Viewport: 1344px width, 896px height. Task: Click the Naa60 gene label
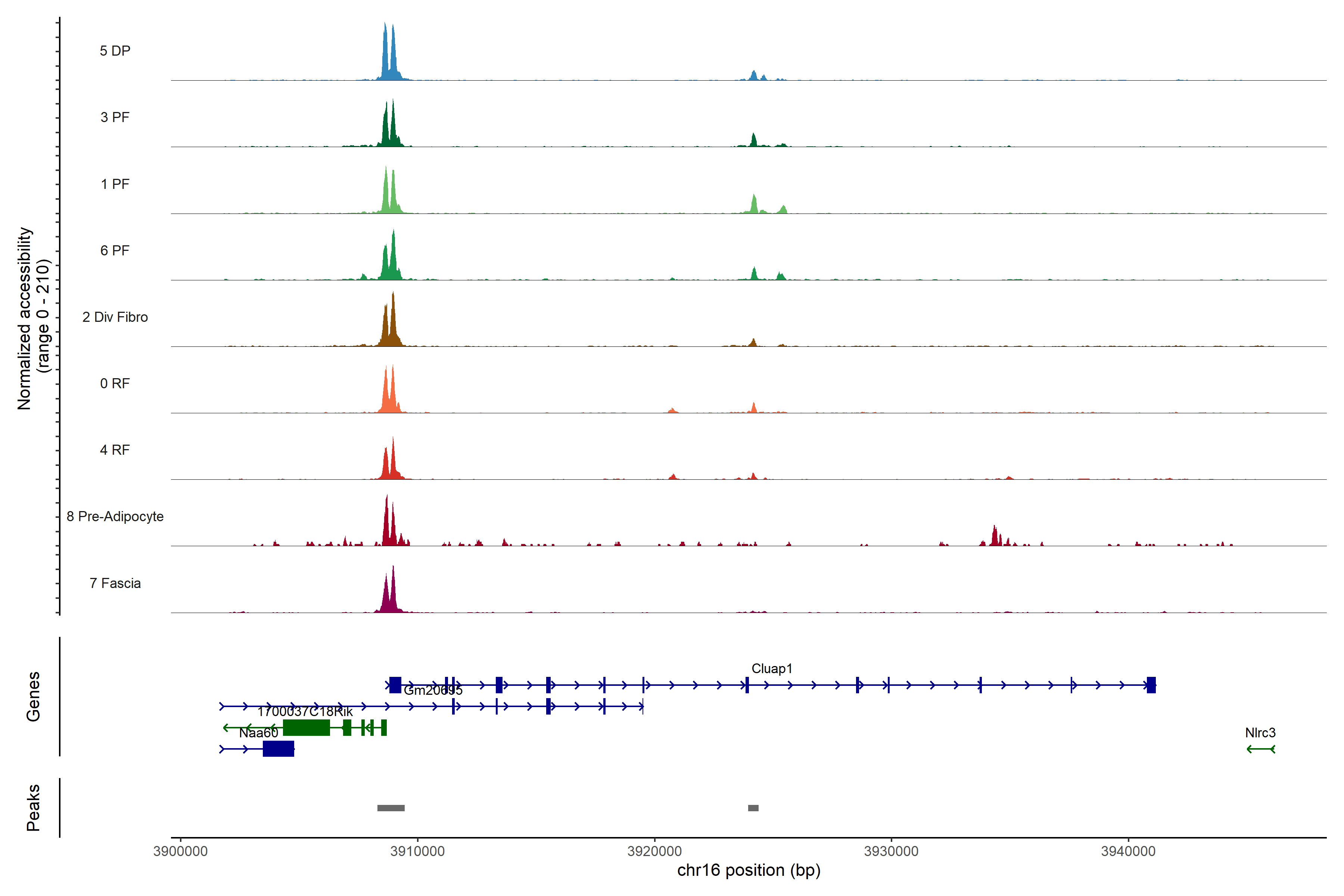(x=258, y=733)
